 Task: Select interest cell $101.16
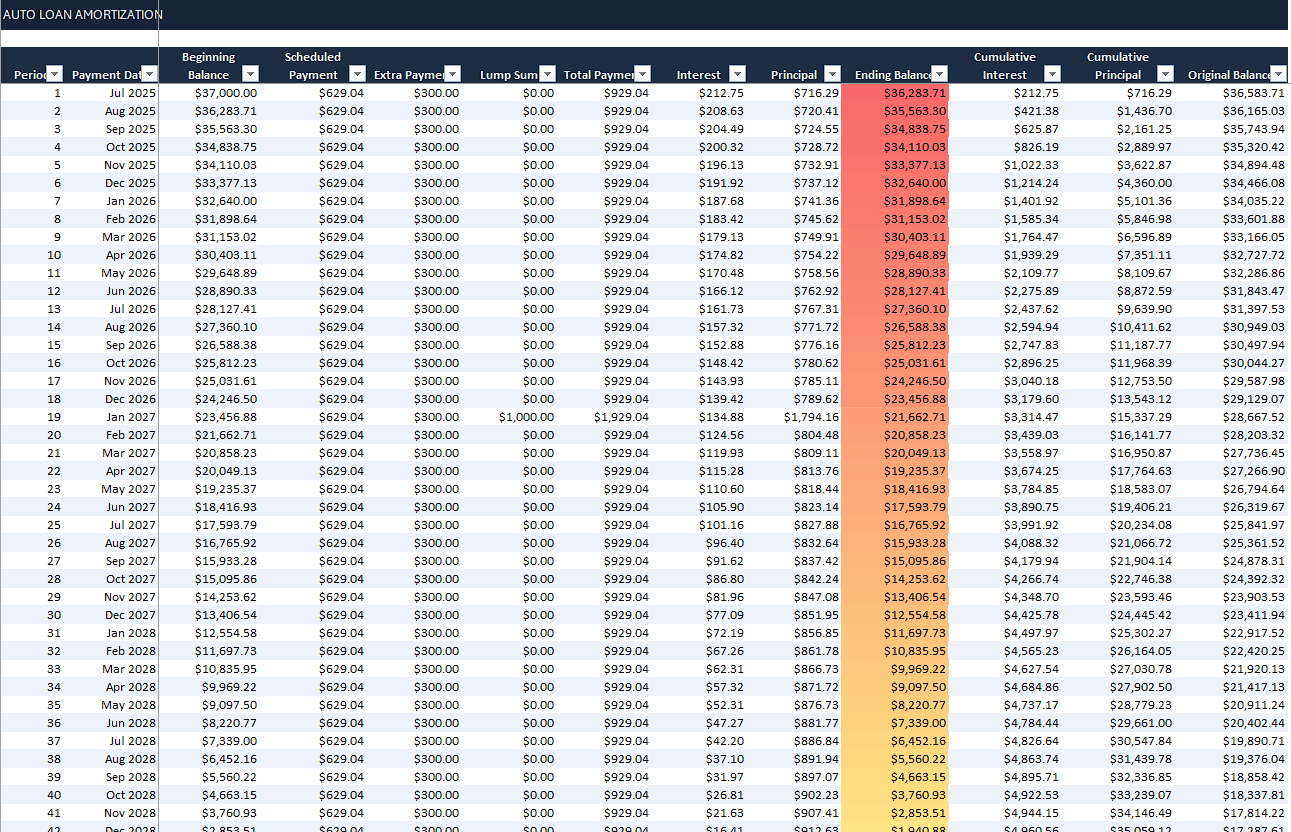coord(699,525)
